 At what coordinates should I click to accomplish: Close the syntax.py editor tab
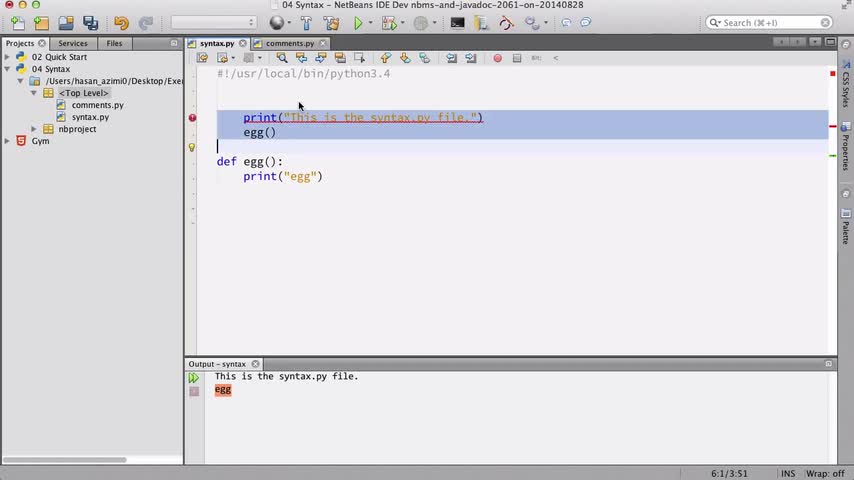point(242,43)
